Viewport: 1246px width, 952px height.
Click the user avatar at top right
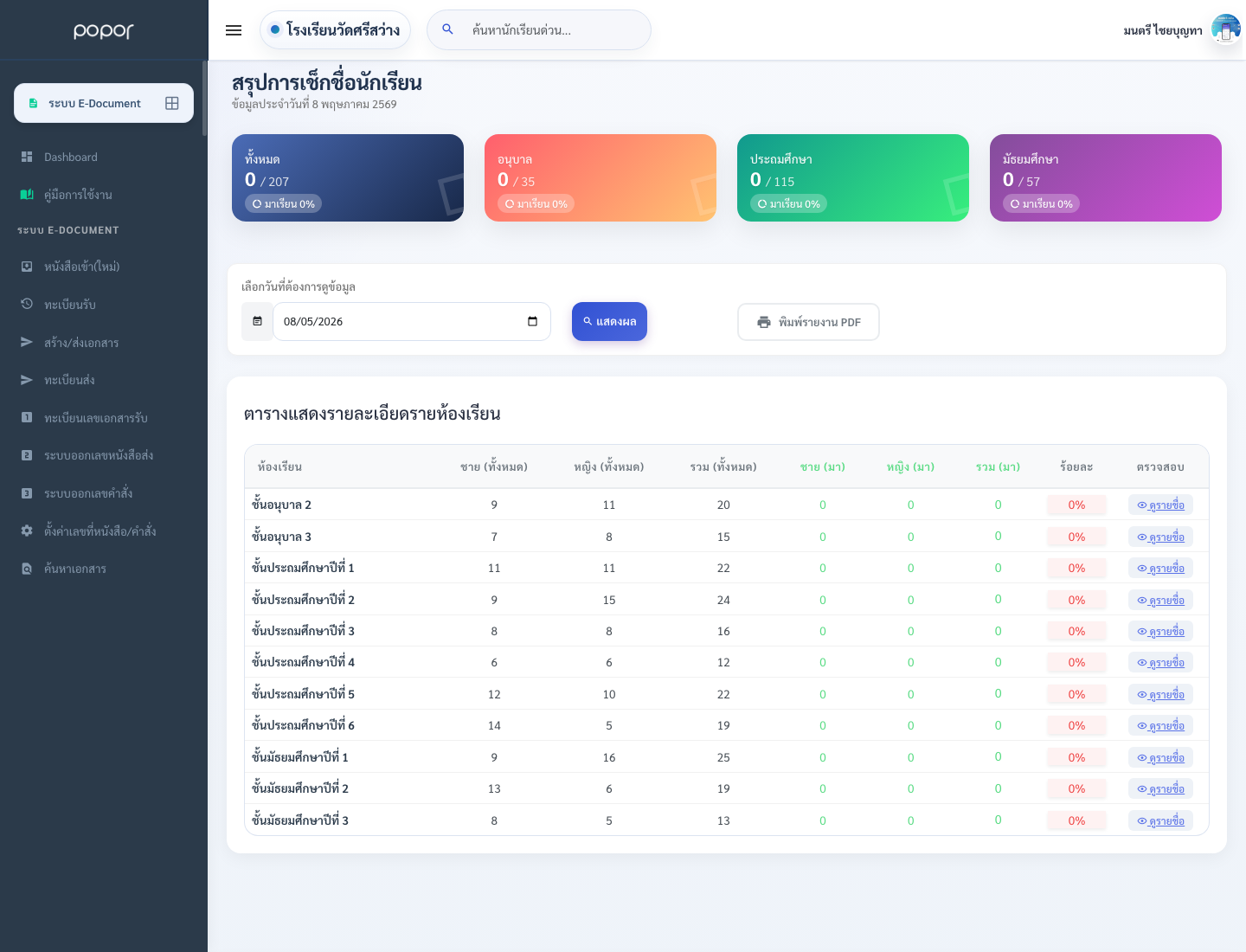[1225, 30]
